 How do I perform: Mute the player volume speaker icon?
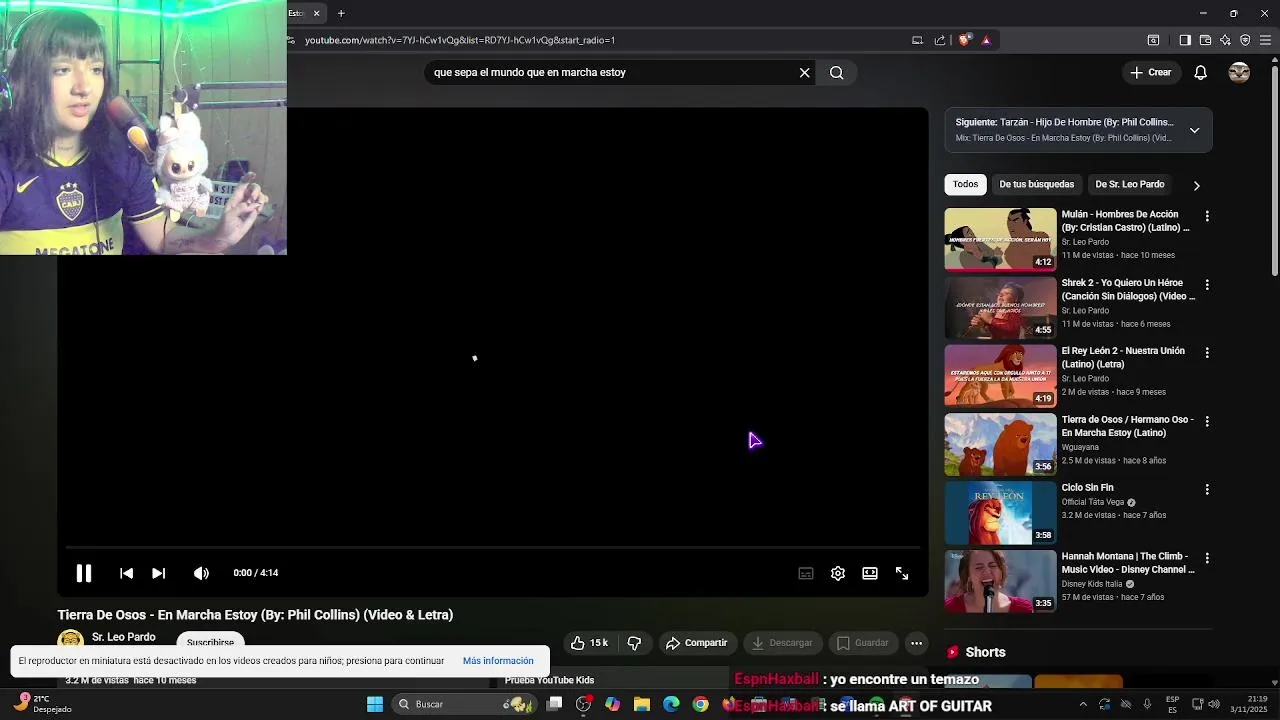[201, 573]
